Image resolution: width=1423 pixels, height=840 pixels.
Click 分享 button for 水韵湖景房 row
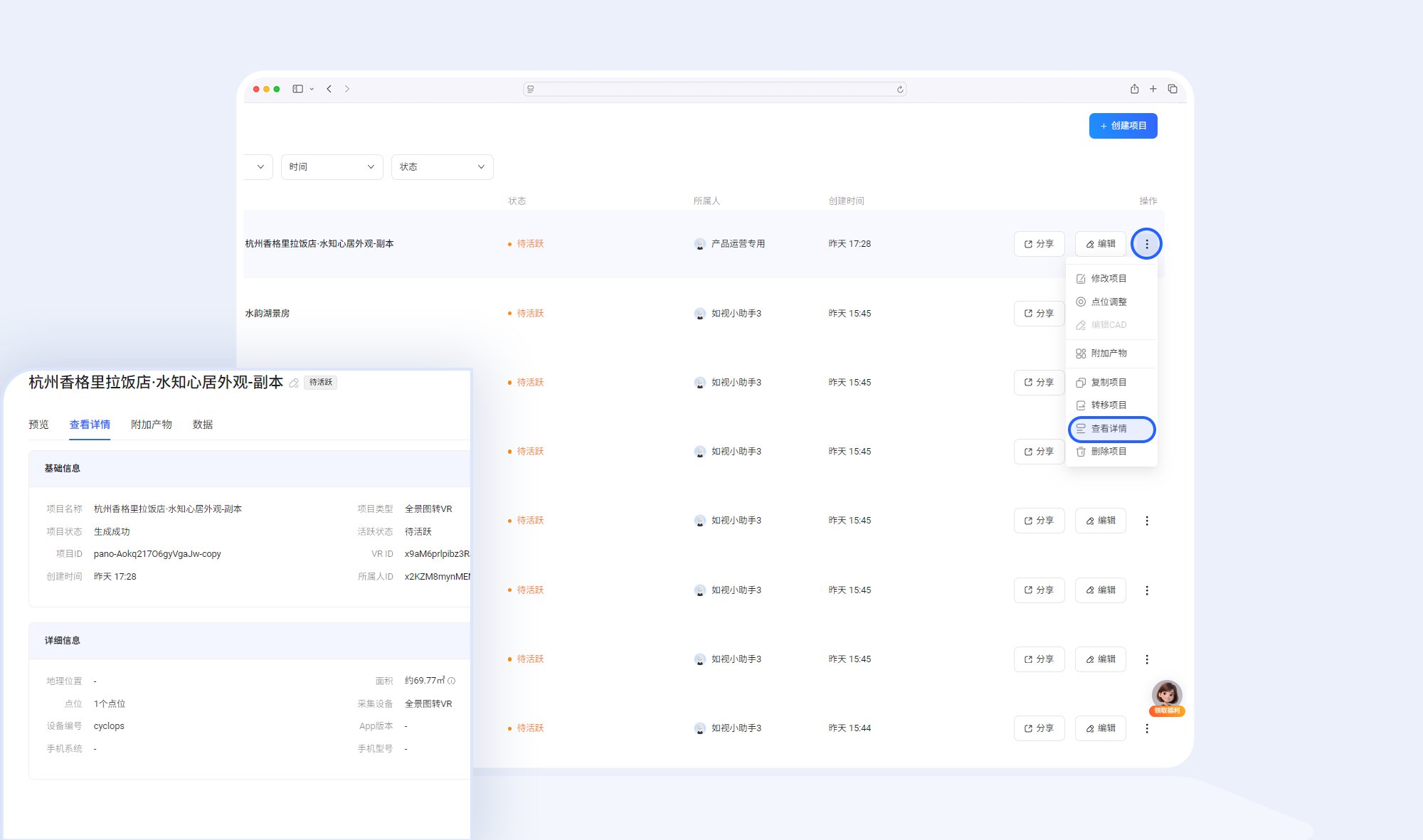coord(1039,314)
